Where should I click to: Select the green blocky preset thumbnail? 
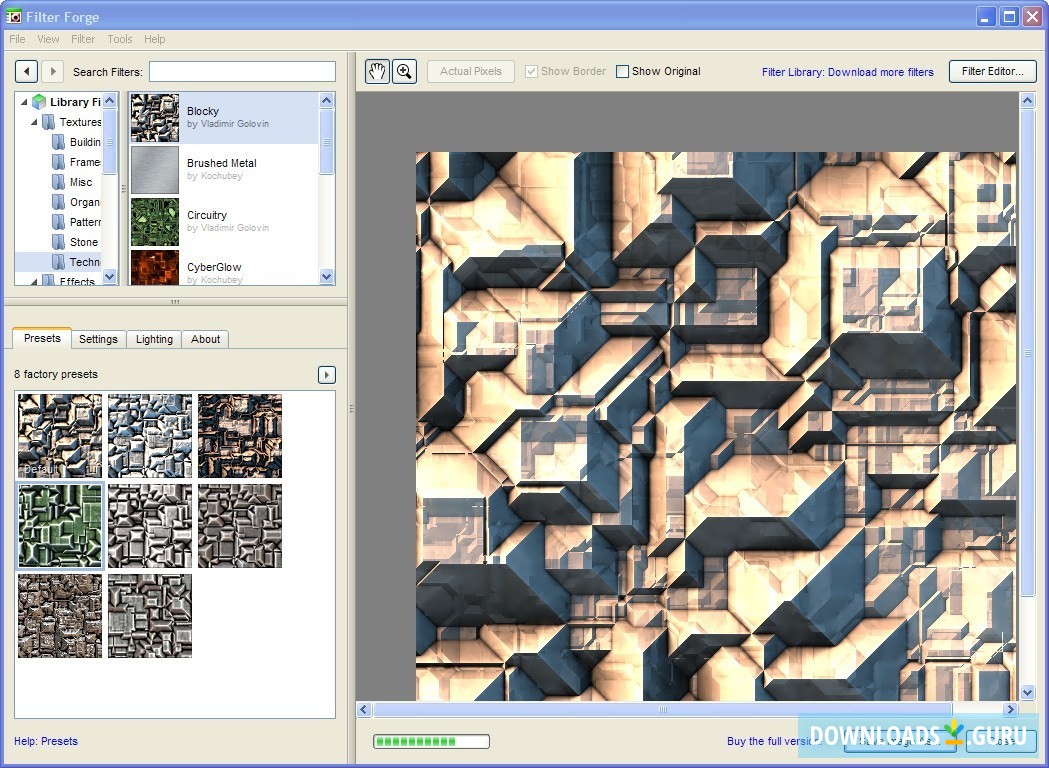tap(60, 525)
